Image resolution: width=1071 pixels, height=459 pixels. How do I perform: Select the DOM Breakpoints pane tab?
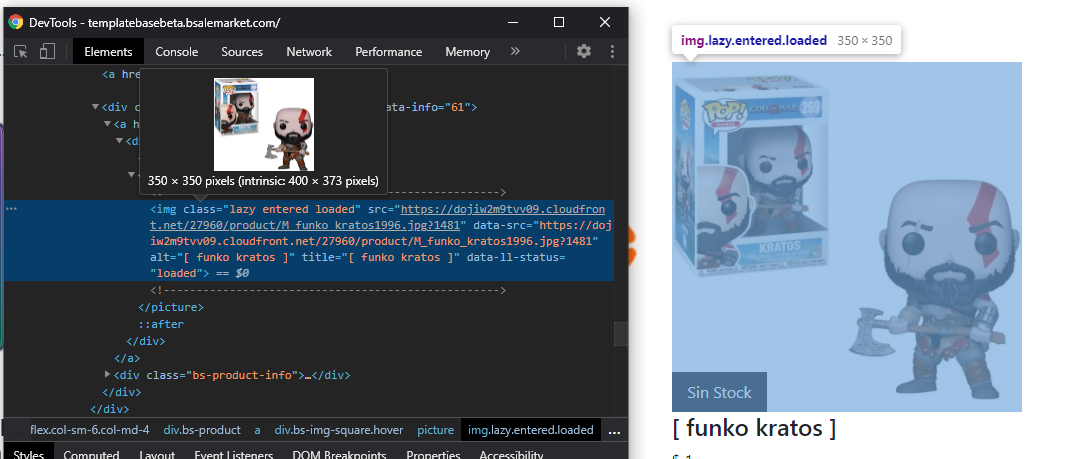point(339,454)
